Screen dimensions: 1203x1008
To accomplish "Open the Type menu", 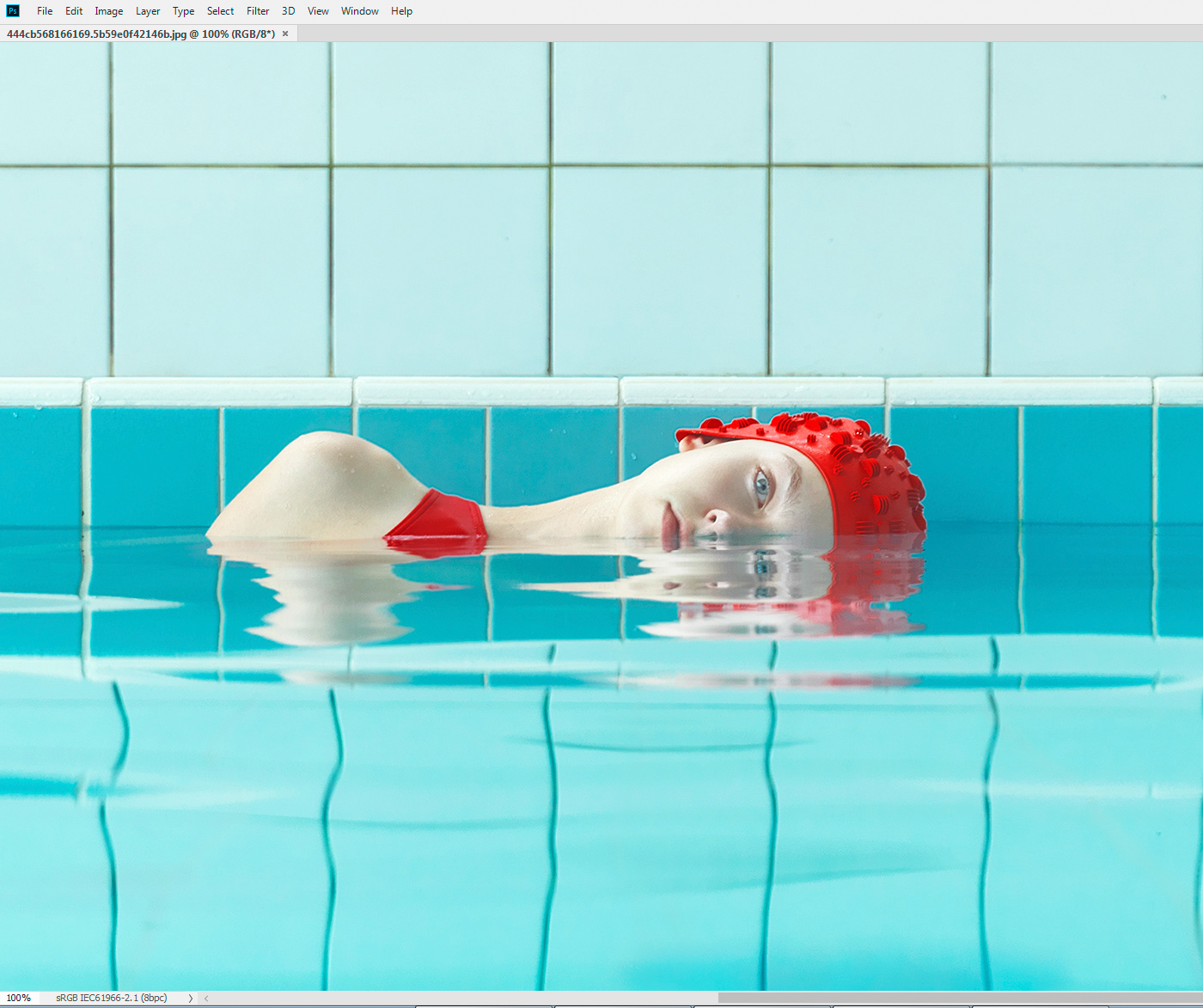I will [x=183, y=11].
